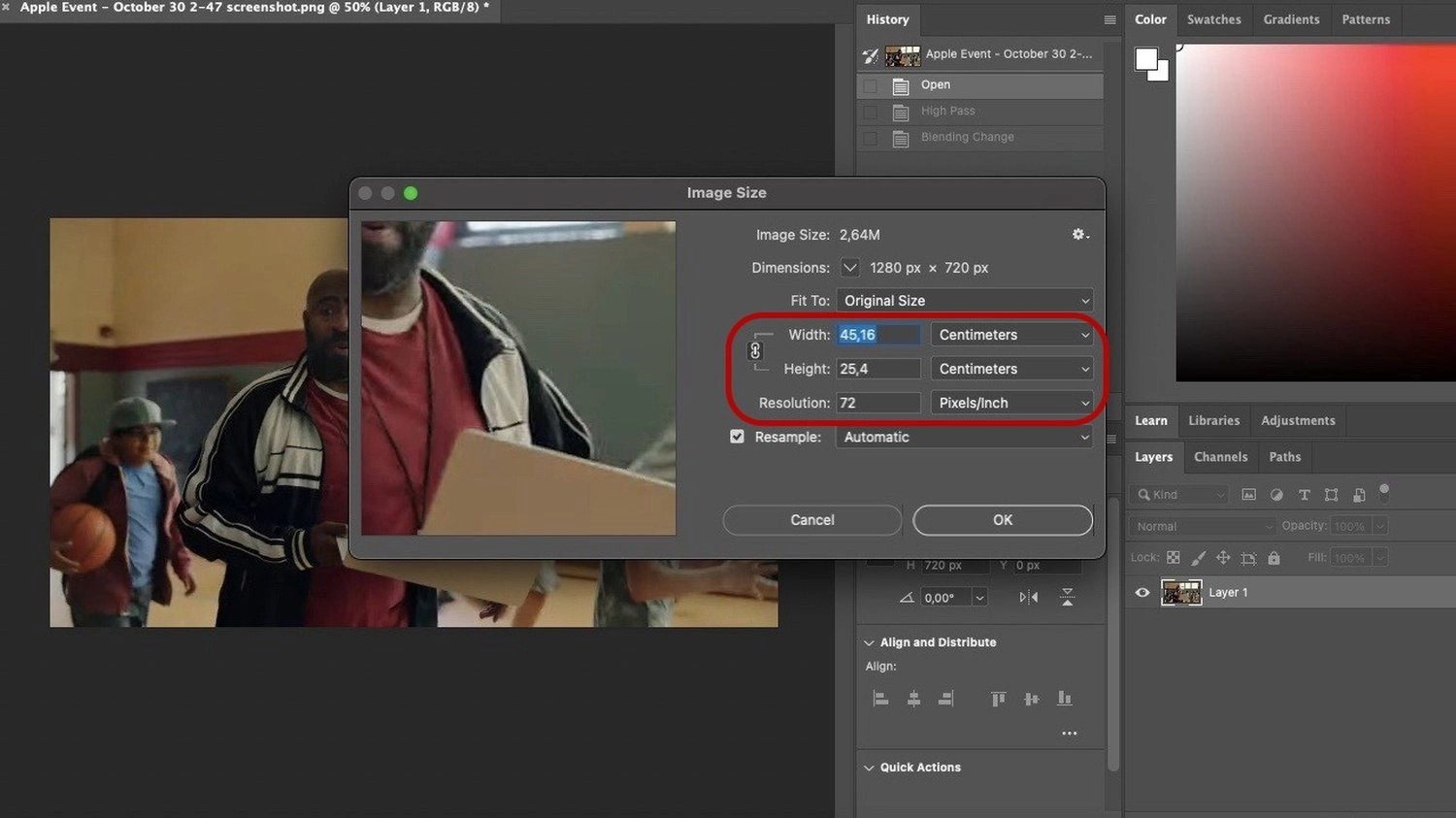Click the lock transparent pixels icon
The height and width of the screenshot is (818, 1456).
(x=1174, y=558)
